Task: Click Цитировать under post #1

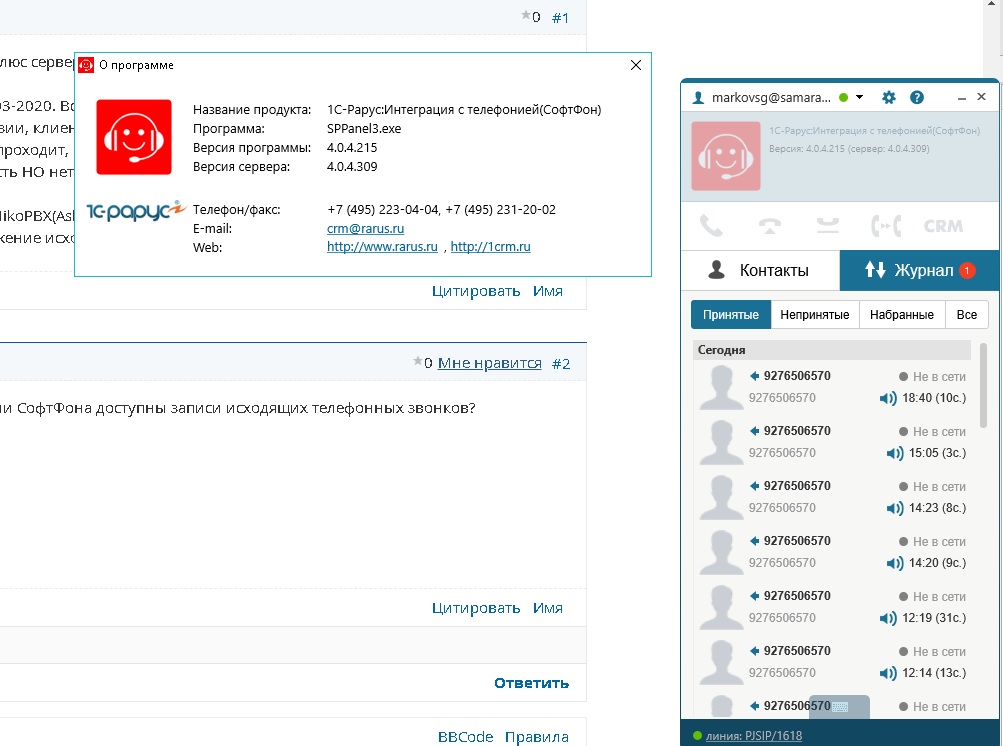Action: tap(476, 291)
